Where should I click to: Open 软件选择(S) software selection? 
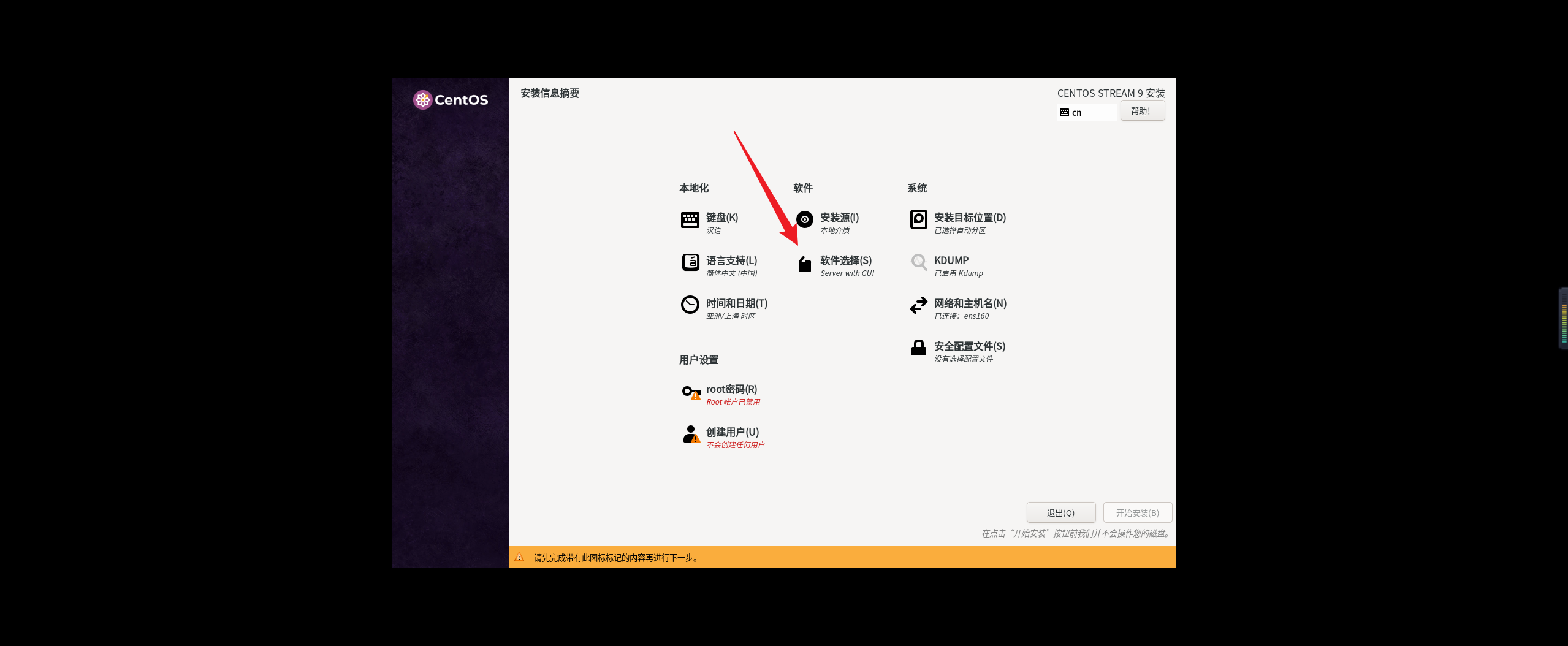click(846, 260)
